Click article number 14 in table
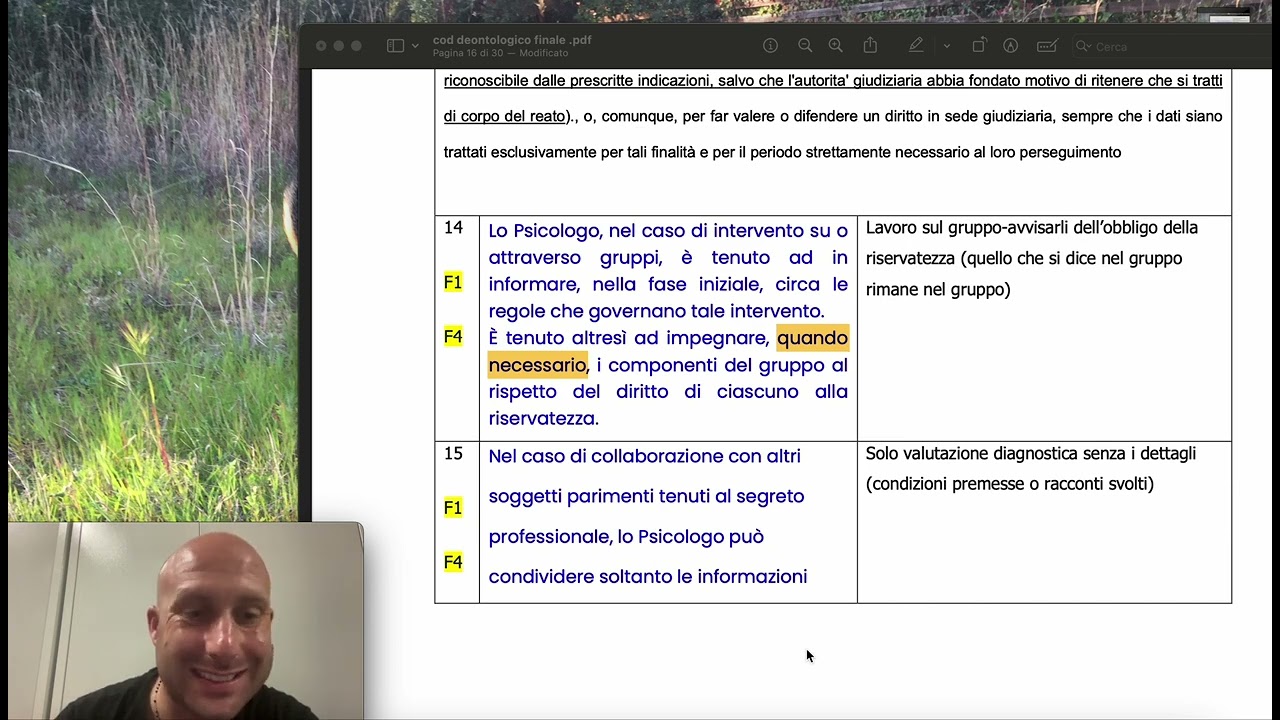This screenshot has width=1280, height=720. pos(453,228)
